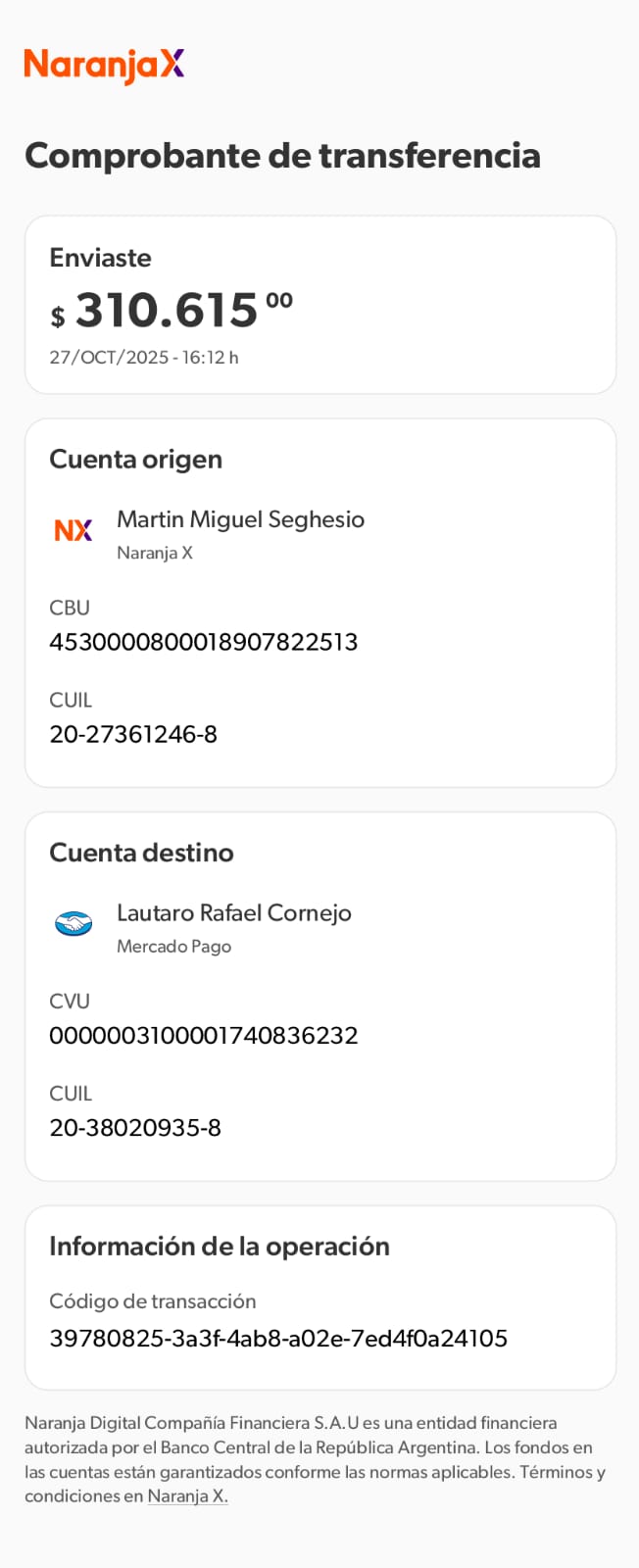Select the transaction code value
The image size is (639, 1568).
coord(278,1338)
